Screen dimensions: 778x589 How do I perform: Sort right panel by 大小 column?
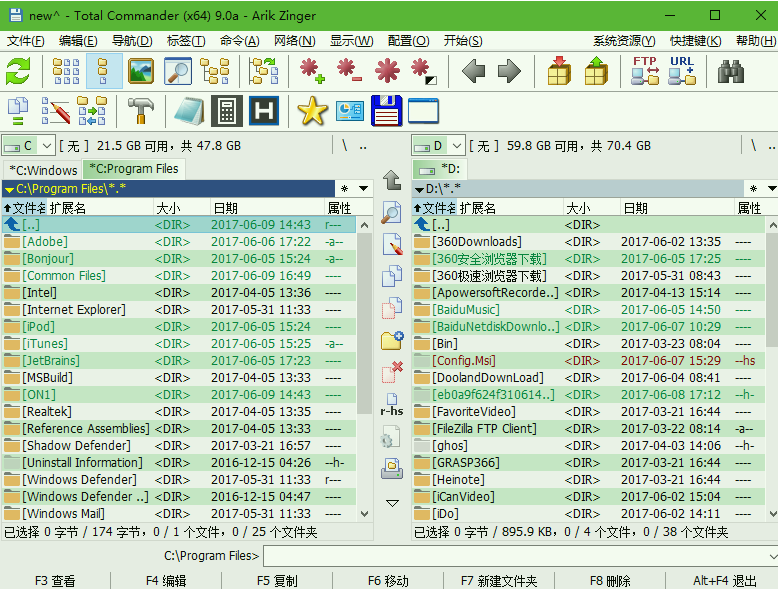point(591,208)
